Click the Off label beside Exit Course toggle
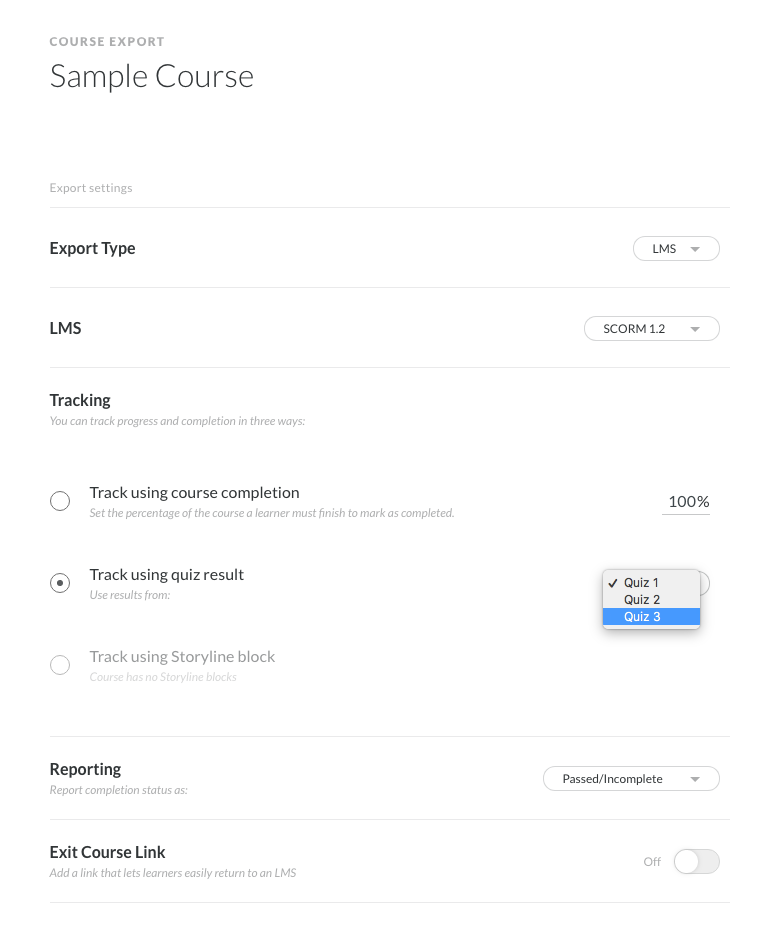 652,862
